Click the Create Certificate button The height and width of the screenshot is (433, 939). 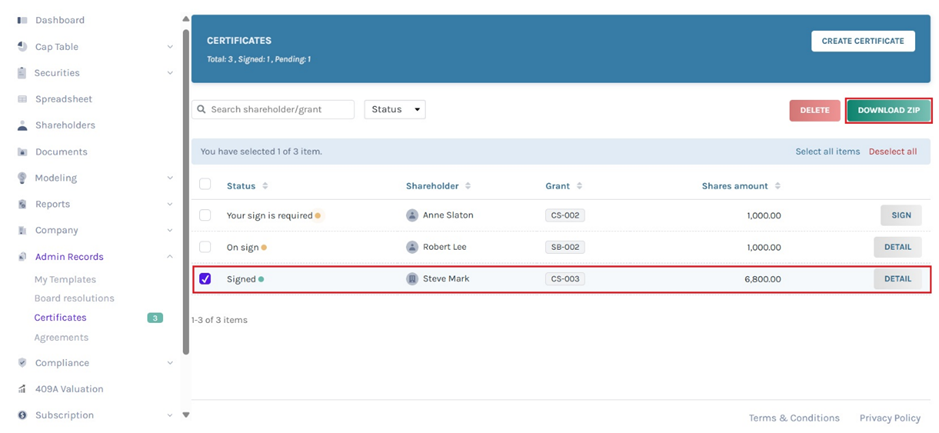coord(863,41)
